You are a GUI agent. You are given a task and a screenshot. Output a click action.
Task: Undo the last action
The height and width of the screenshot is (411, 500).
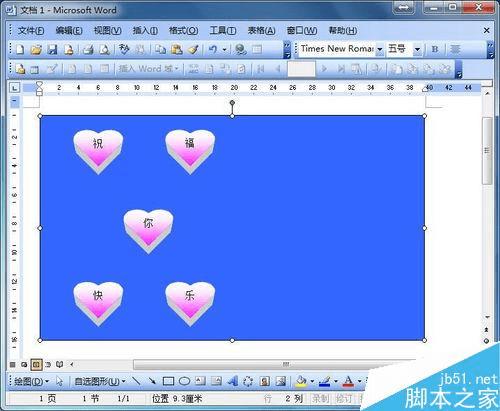(213, 50)
